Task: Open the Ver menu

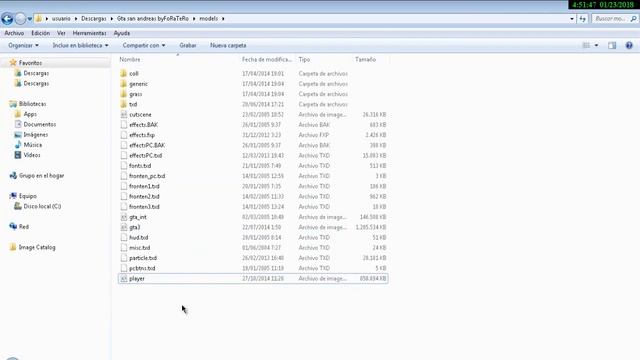Action: (x=61, y=33)
